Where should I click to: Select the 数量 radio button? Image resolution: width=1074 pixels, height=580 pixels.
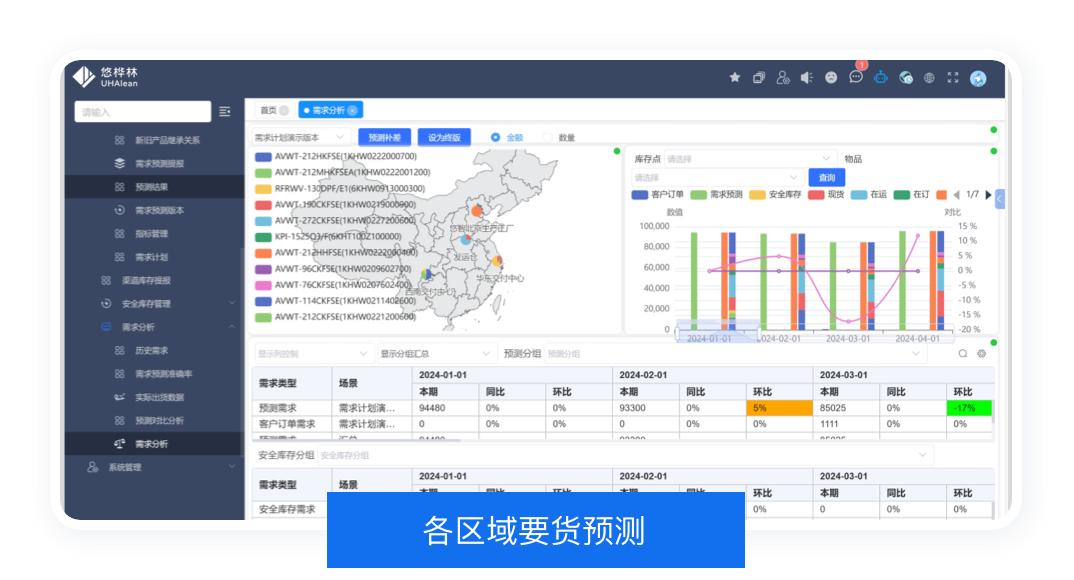point(547,137)
